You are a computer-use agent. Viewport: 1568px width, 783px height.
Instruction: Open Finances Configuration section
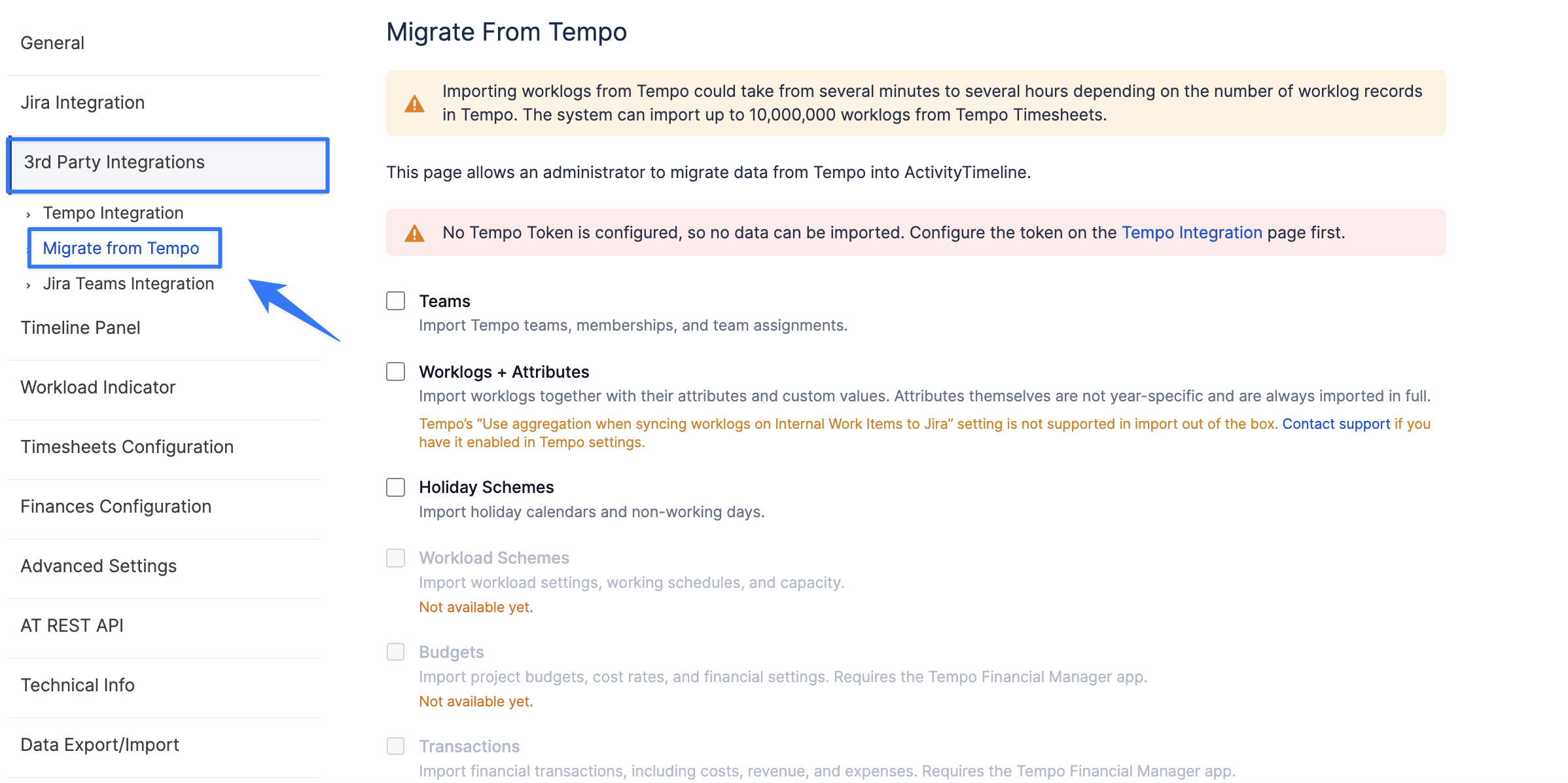(x=116, y=507)
